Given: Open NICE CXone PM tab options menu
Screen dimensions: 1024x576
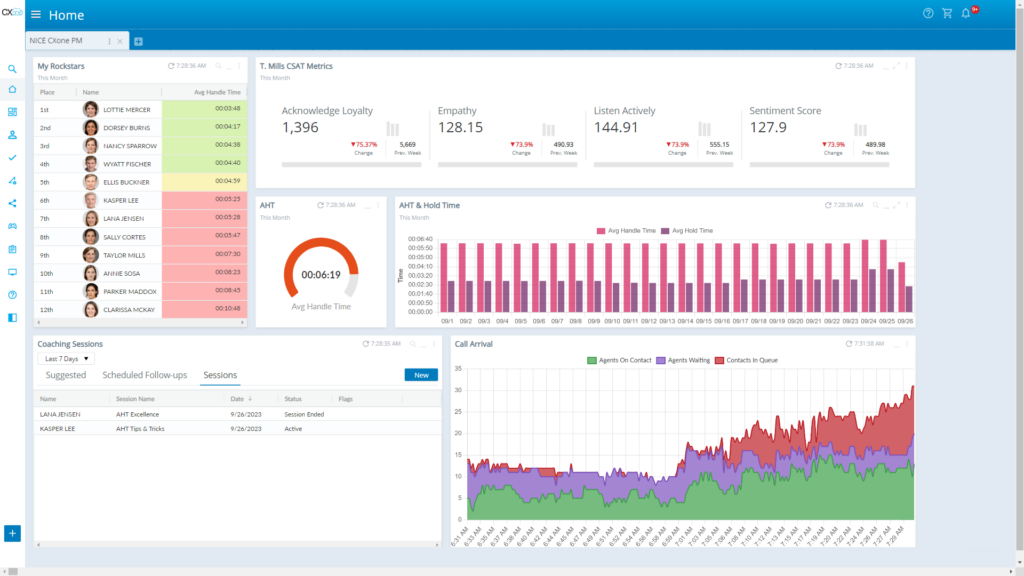Looking at the screenshot, I should point(109,41).
